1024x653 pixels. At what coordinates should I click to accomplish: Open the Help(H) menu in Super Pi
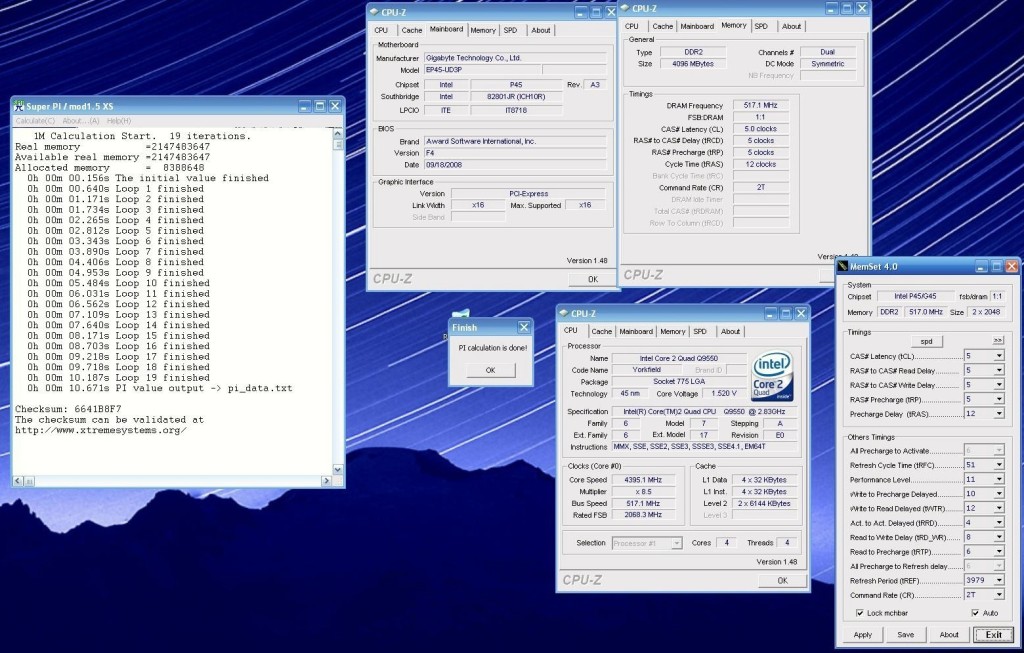click(x=119, y=121)
